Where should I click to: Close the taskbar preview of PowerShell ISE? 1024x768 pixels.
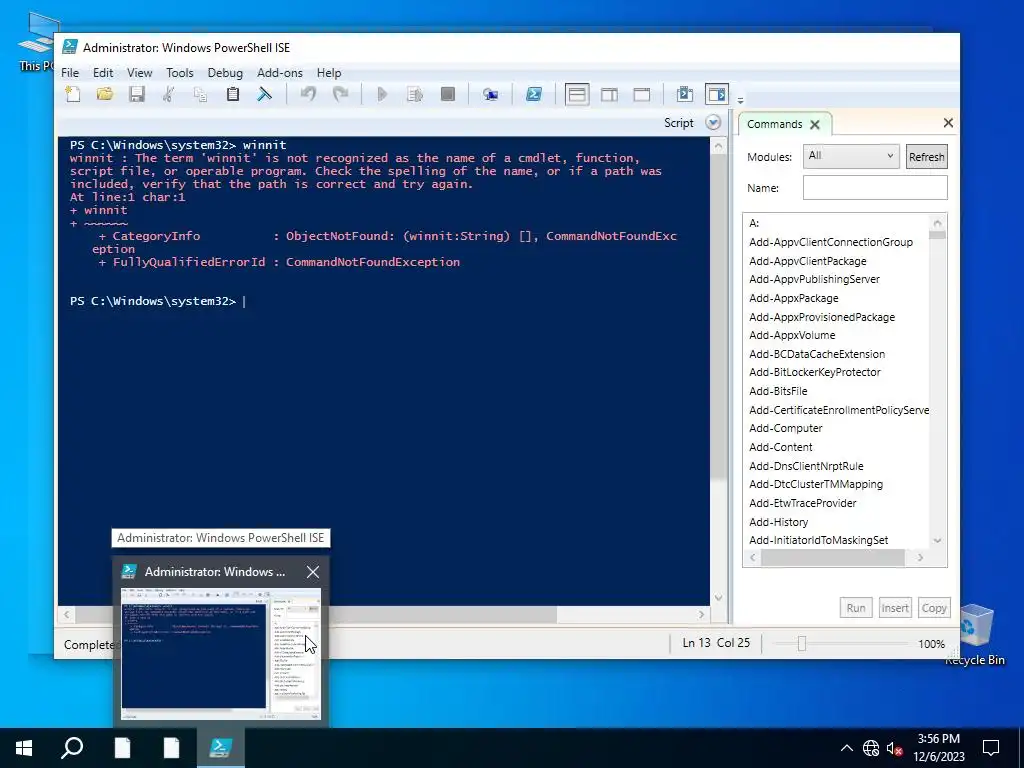click(313, 572)
